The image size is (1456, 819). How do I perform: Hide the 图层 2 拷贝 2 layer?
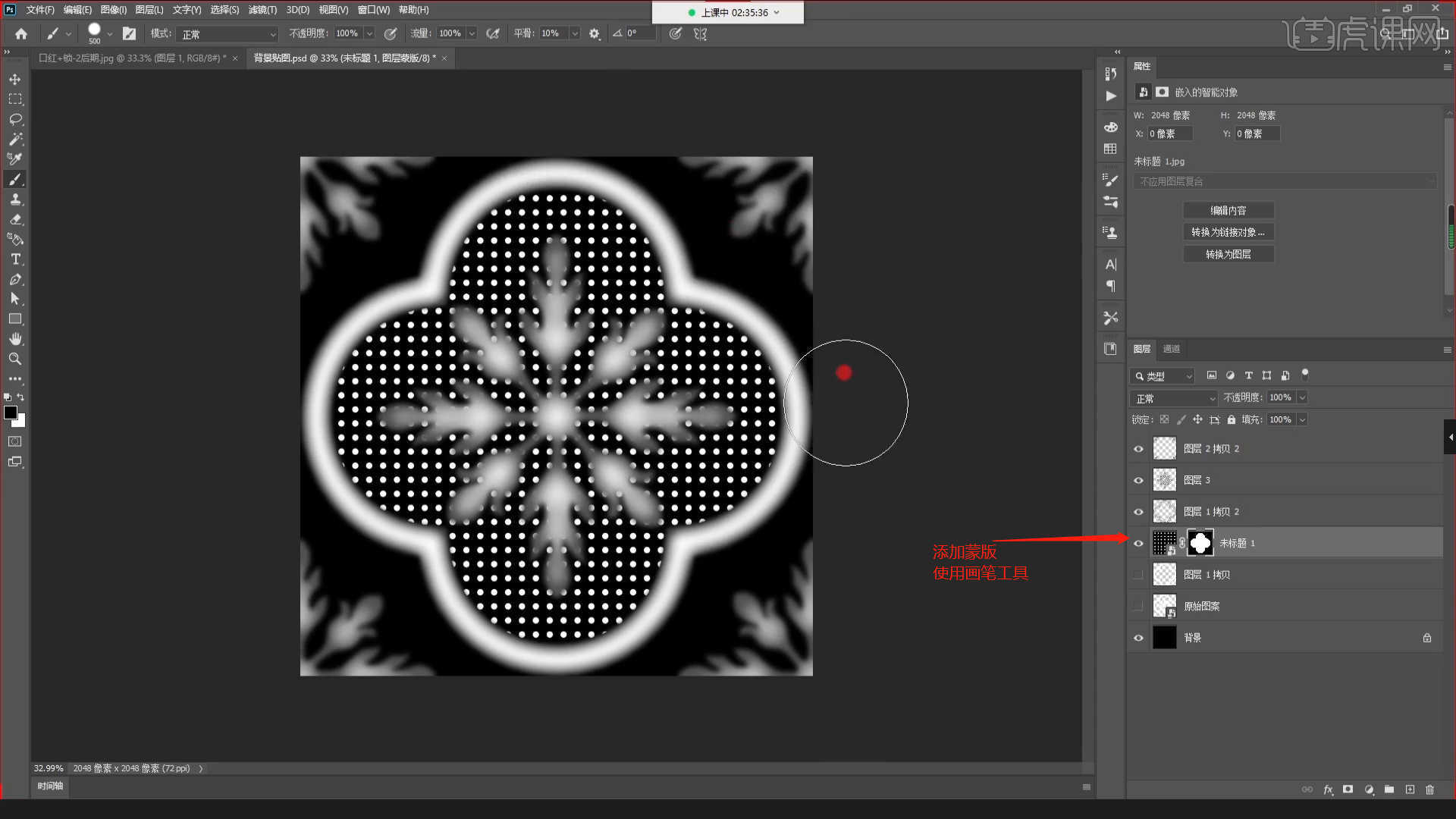coord(1138,449)
